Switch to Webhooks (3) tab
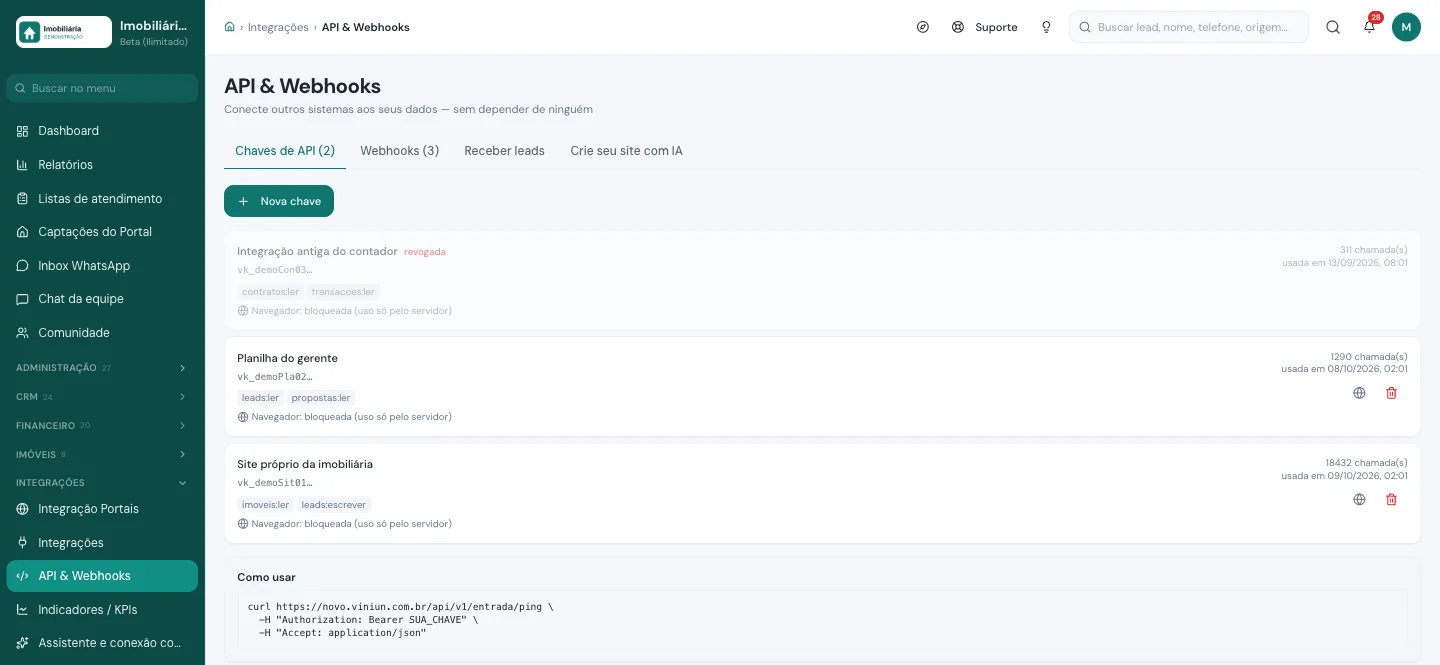1440x665 pixels. click(400, 151)
